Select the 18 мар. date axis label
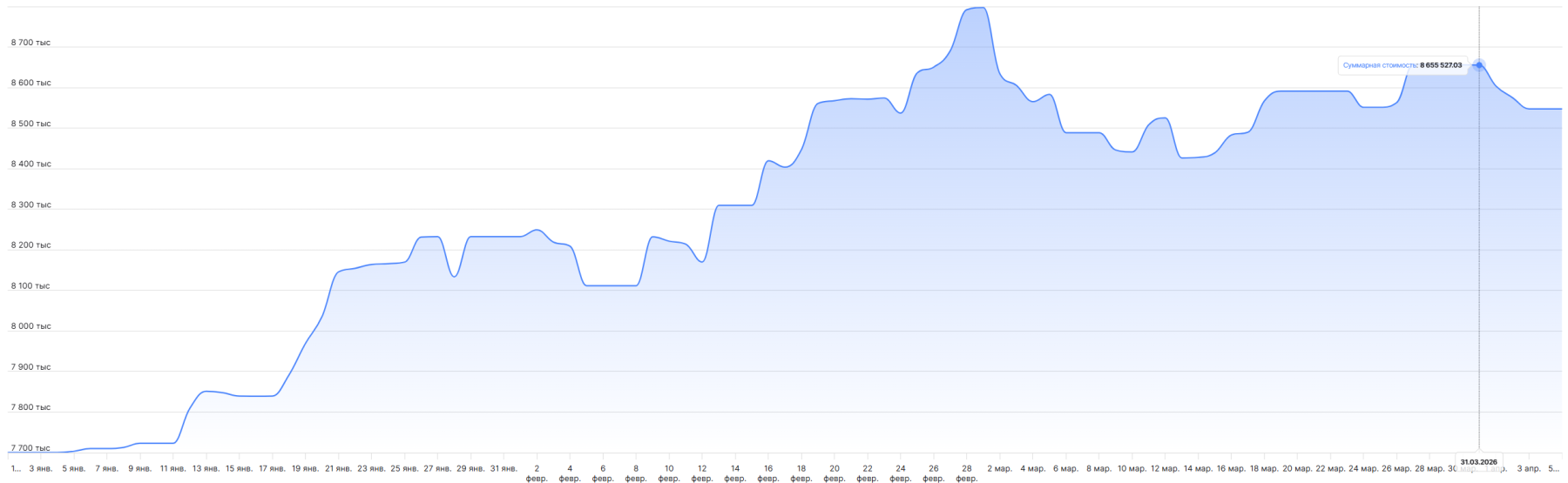 (x=1264, y=468)
